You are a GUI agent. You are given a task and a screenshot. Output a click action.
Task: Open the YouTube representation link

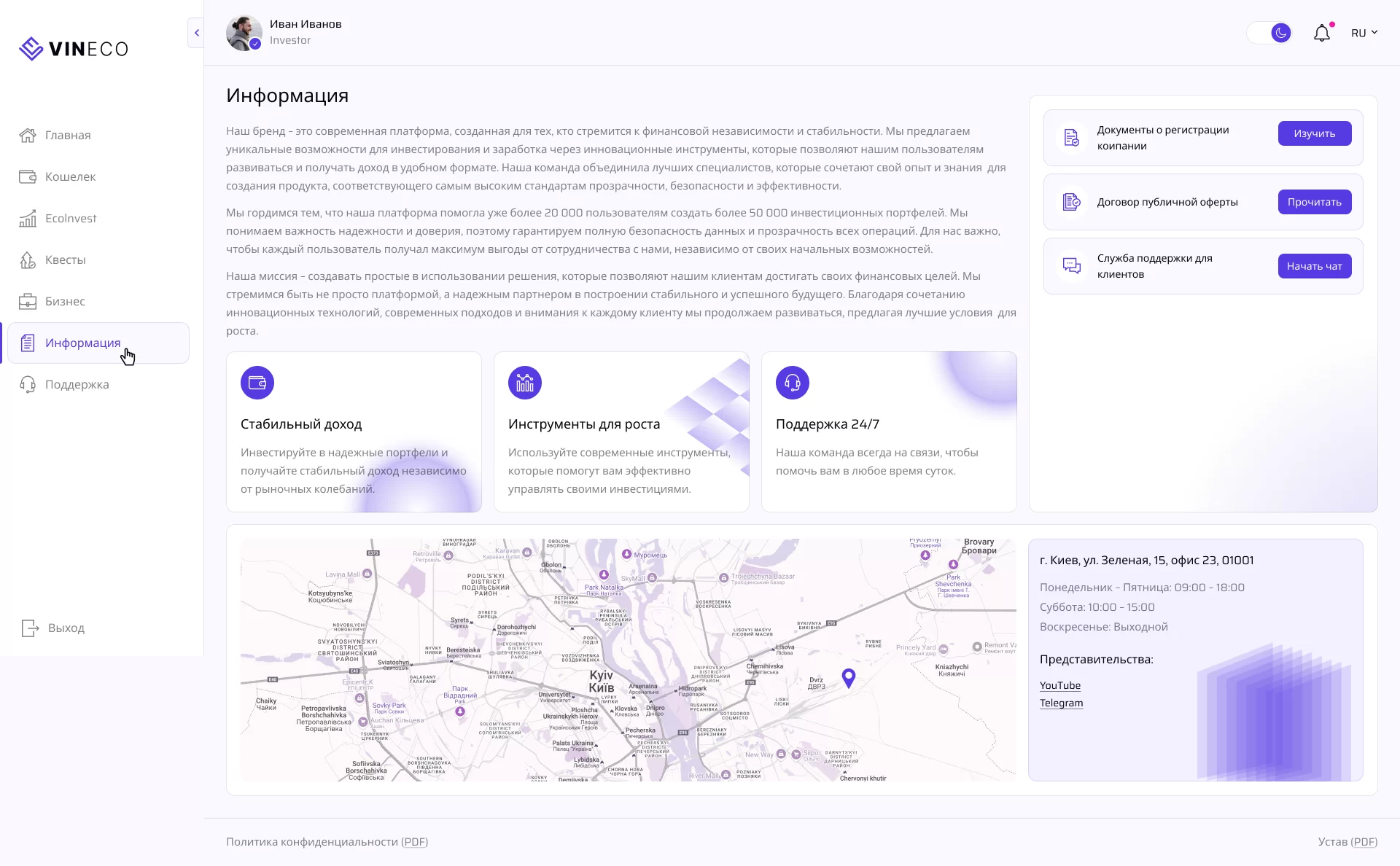[1059, 686]
